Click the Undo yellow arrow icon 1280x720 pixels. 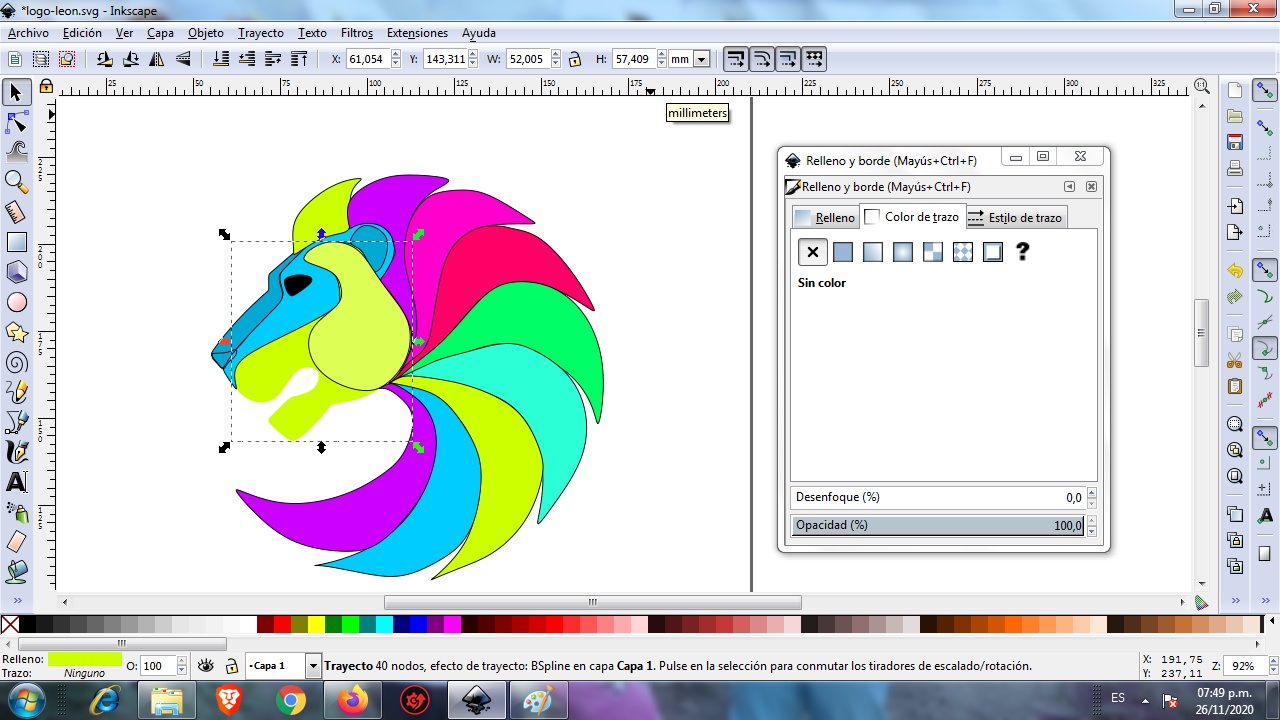tap(1235, 271)
